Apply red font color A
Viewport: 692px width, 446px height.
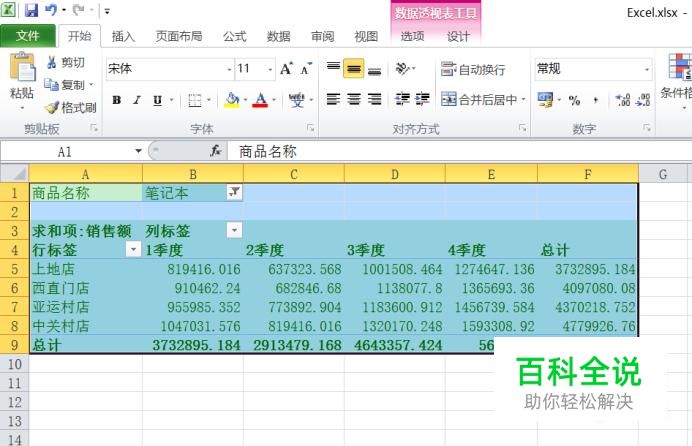pos(260,100)
